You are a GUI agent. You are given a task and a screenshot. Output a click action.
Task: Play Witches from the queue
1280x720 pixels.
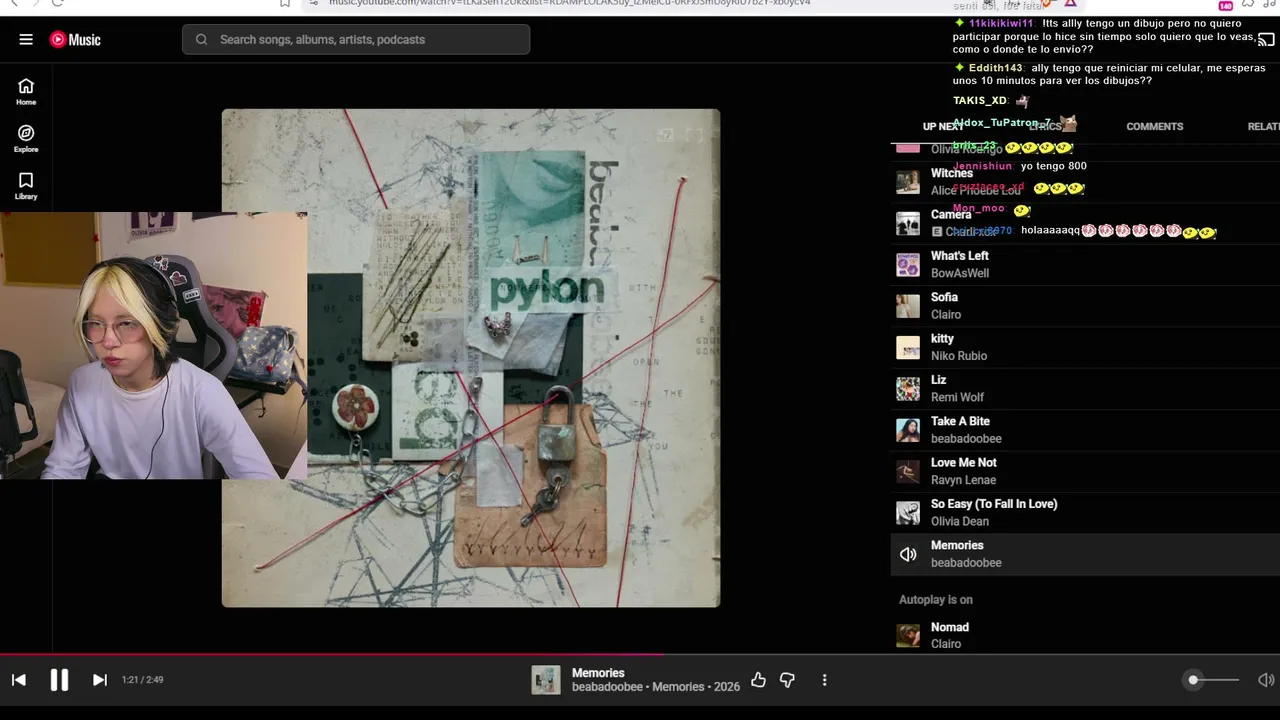click(1085, 182)
